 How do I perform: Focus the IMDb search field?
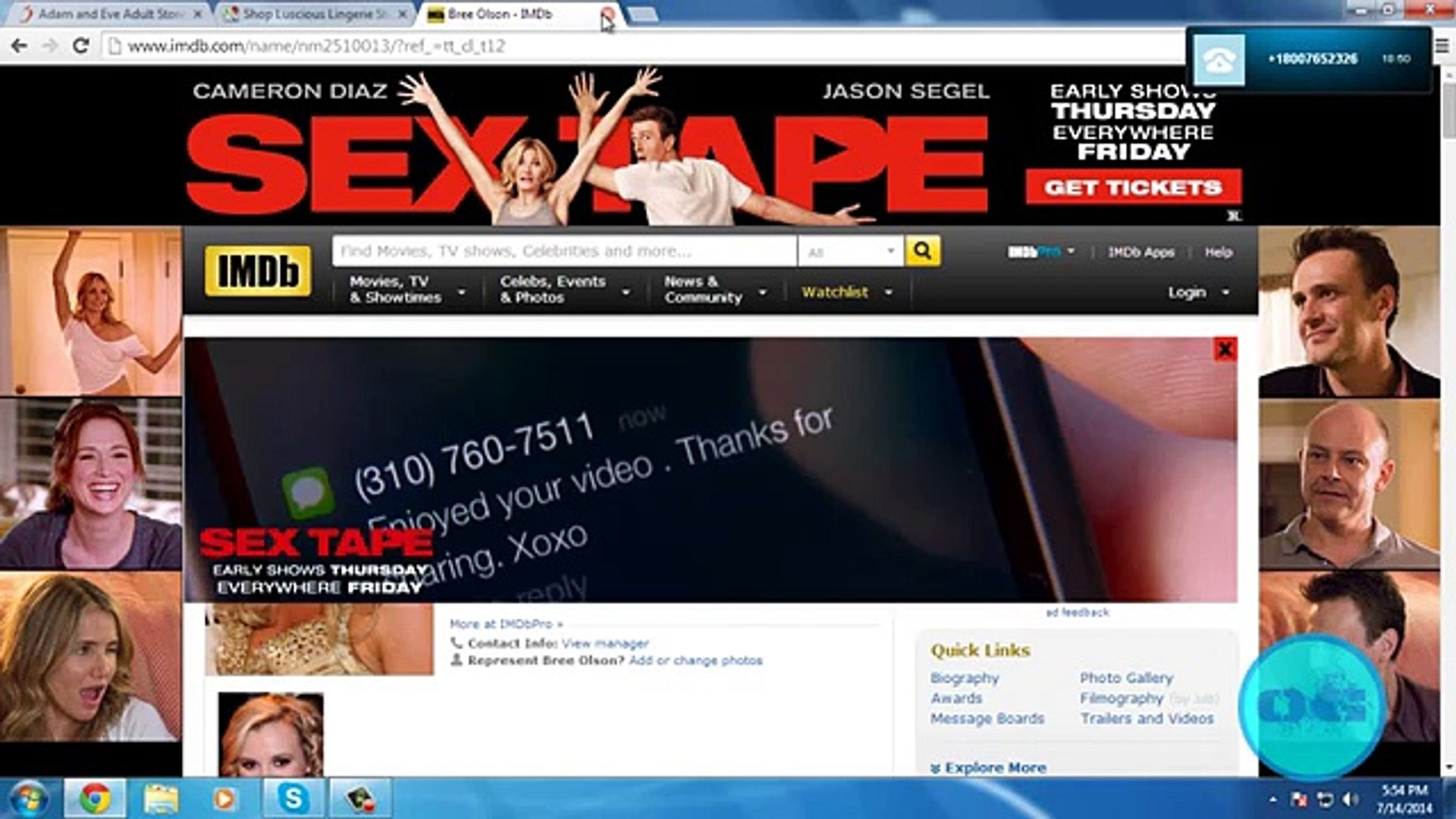point(564,251)
